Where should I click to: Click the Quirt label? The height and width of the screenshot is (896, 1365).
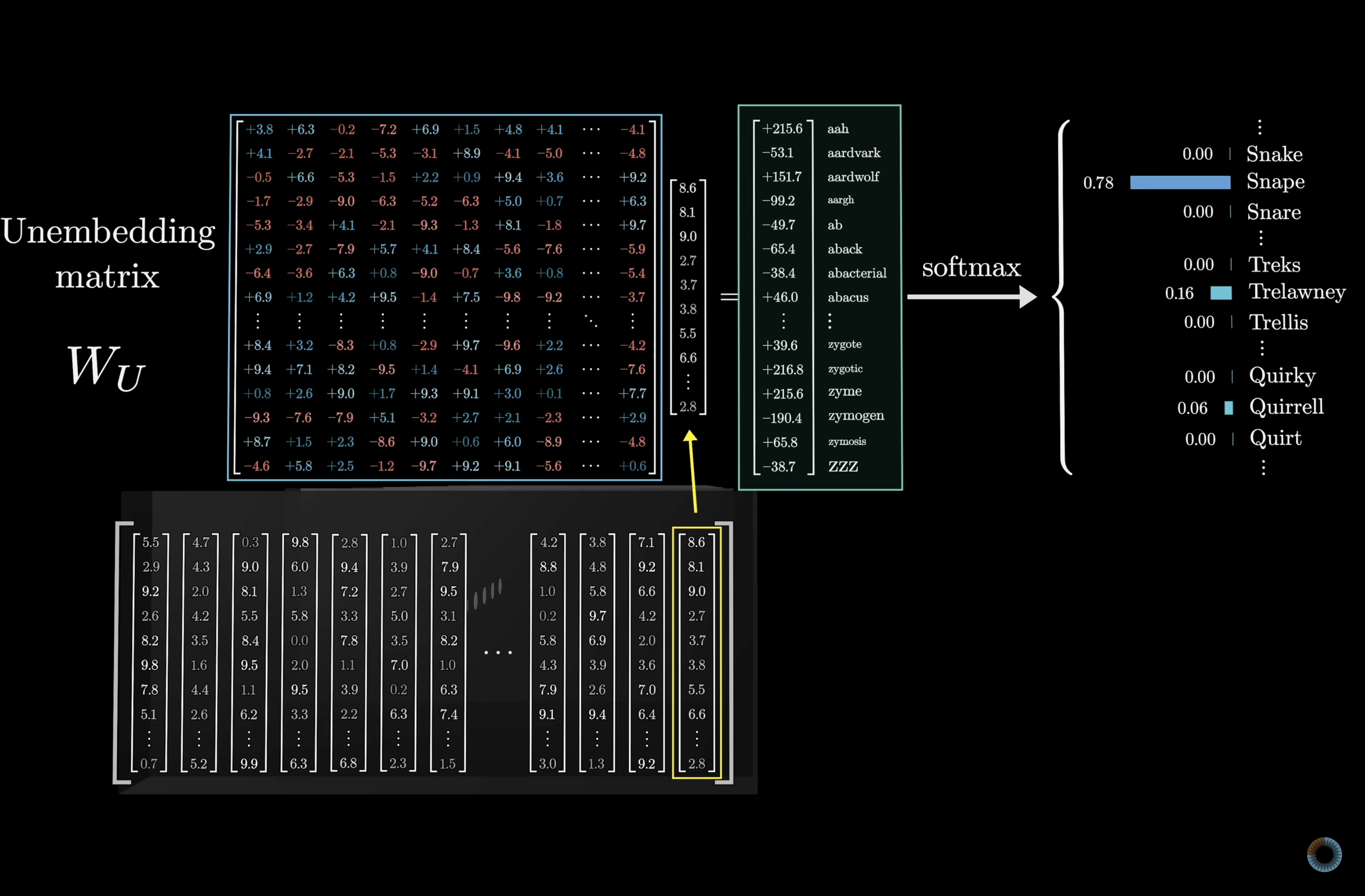point(1275,438)
